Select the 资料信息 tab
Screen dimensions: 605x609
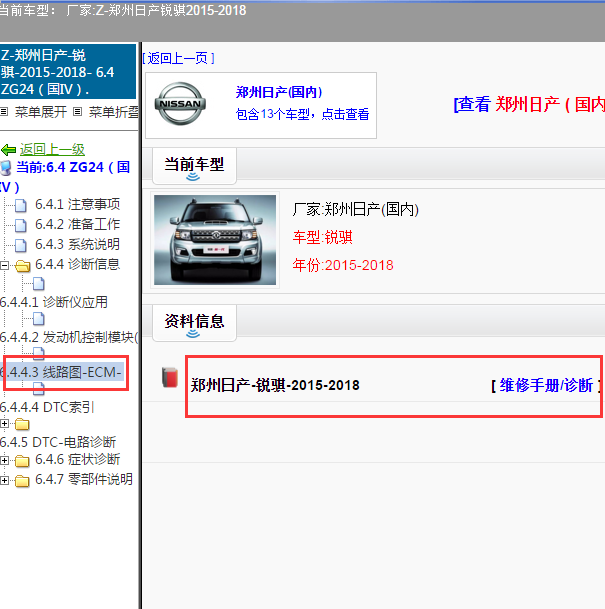tap(194, 322)
